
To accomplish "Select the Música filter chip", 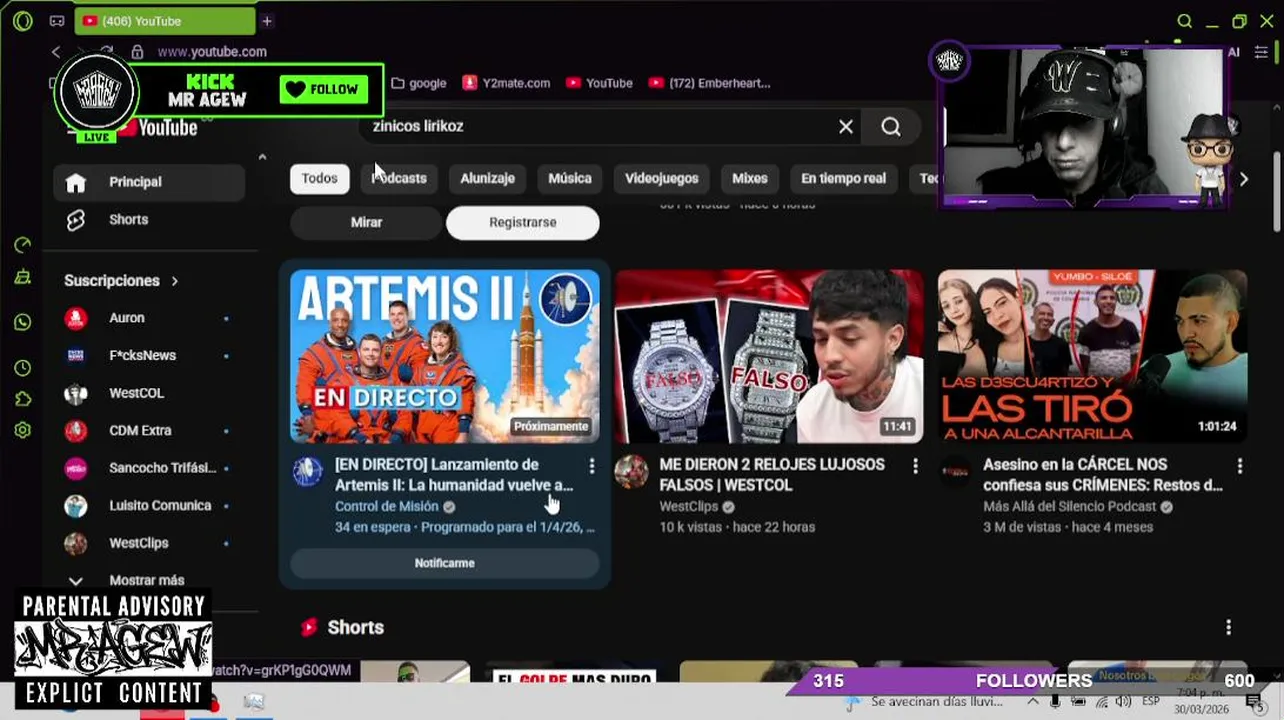I will coord(570,178).
